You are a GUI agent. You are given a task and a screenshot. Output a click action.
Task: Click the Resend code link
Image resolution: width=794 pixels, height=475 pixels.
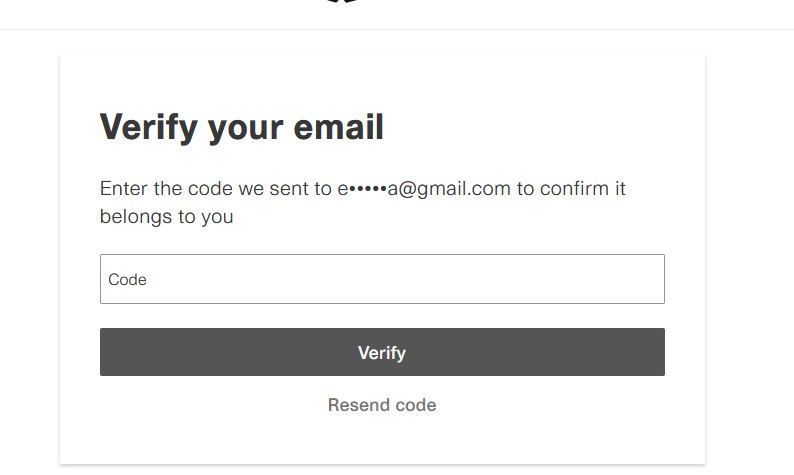[x=382, y=405]
